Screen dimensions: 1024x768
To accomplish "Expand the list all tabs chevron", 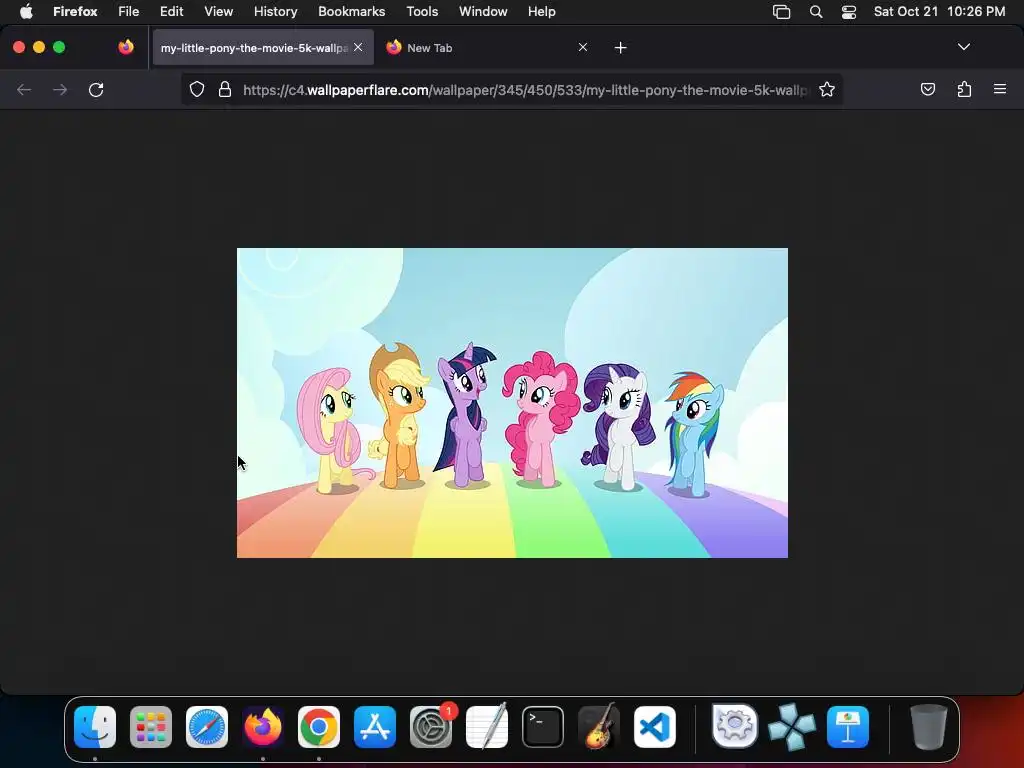I will (963, 47).
